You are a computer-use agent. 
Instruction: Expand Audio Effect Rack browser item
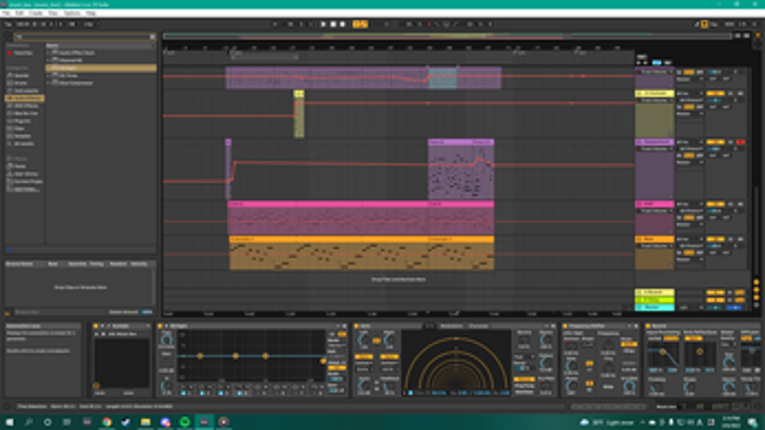pyautogui.click(x=49, y=53)
